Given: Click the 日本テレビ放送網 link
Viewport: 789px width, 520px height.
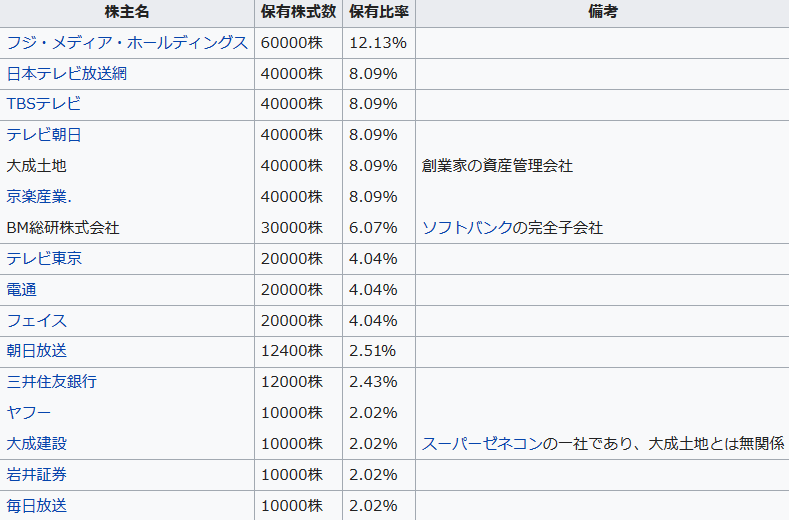Looking at the screenshot, I should pos(66,74).
